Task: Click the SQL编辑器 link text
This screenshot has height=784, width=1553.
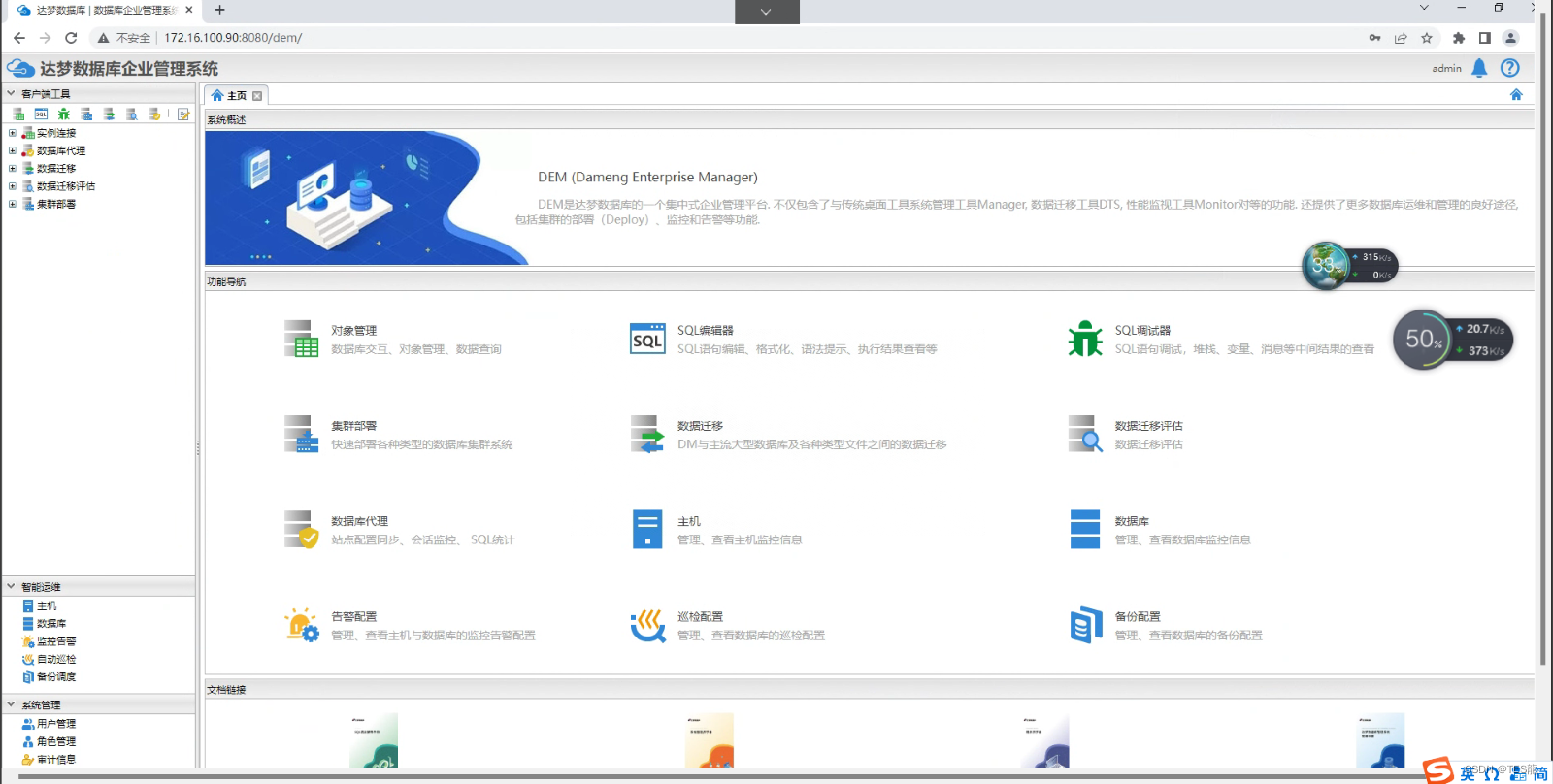Action: point(705,330)
